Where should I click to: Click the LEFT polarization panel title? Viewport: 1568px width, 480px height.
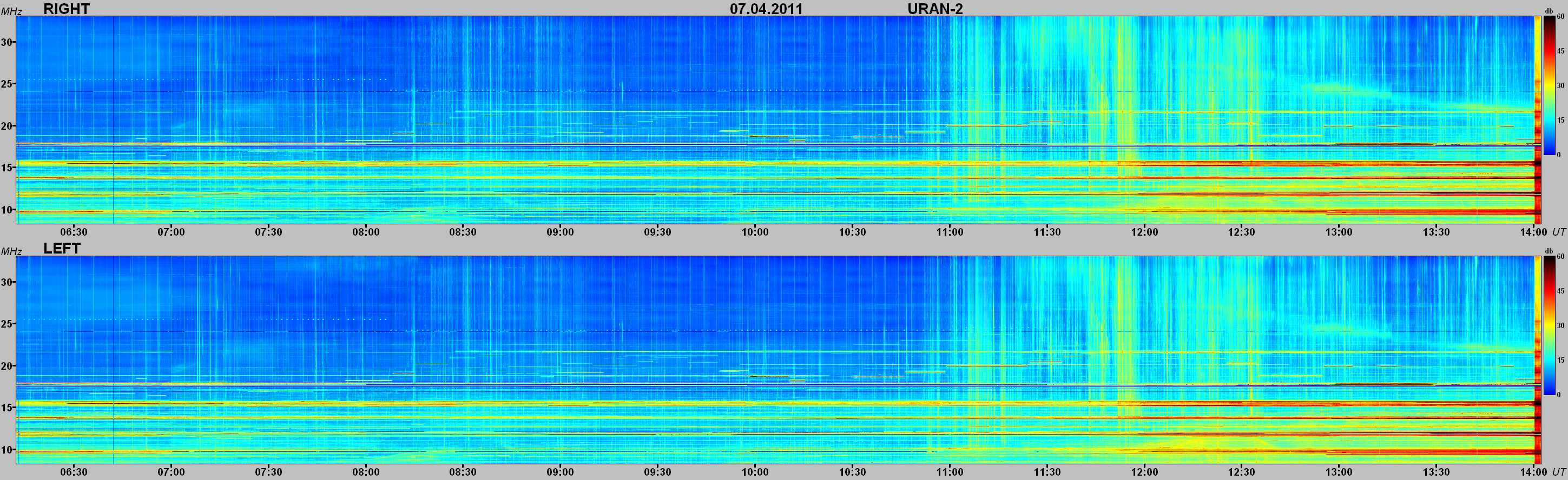tap(62, 248)
